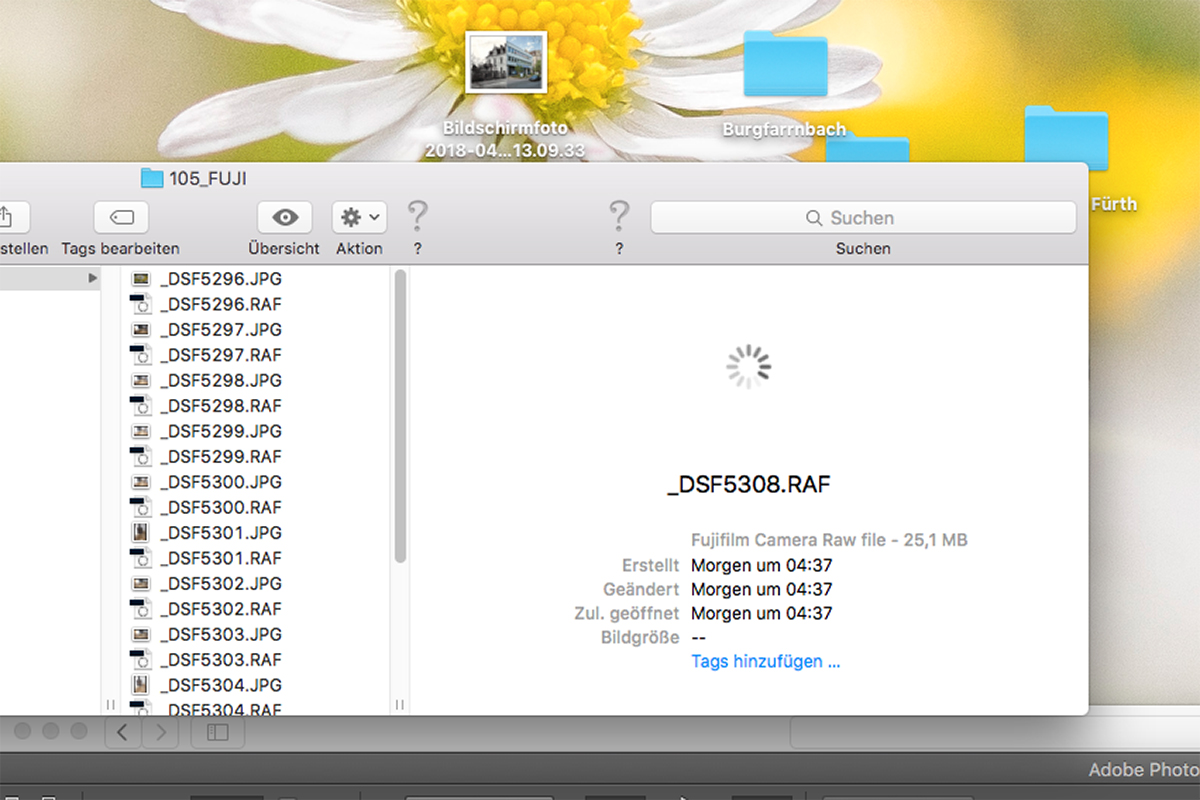Screen dimensions: 1200x800
Task: Click the RAF file icon of _DSF5300.RAF
Action: [140, 507]
